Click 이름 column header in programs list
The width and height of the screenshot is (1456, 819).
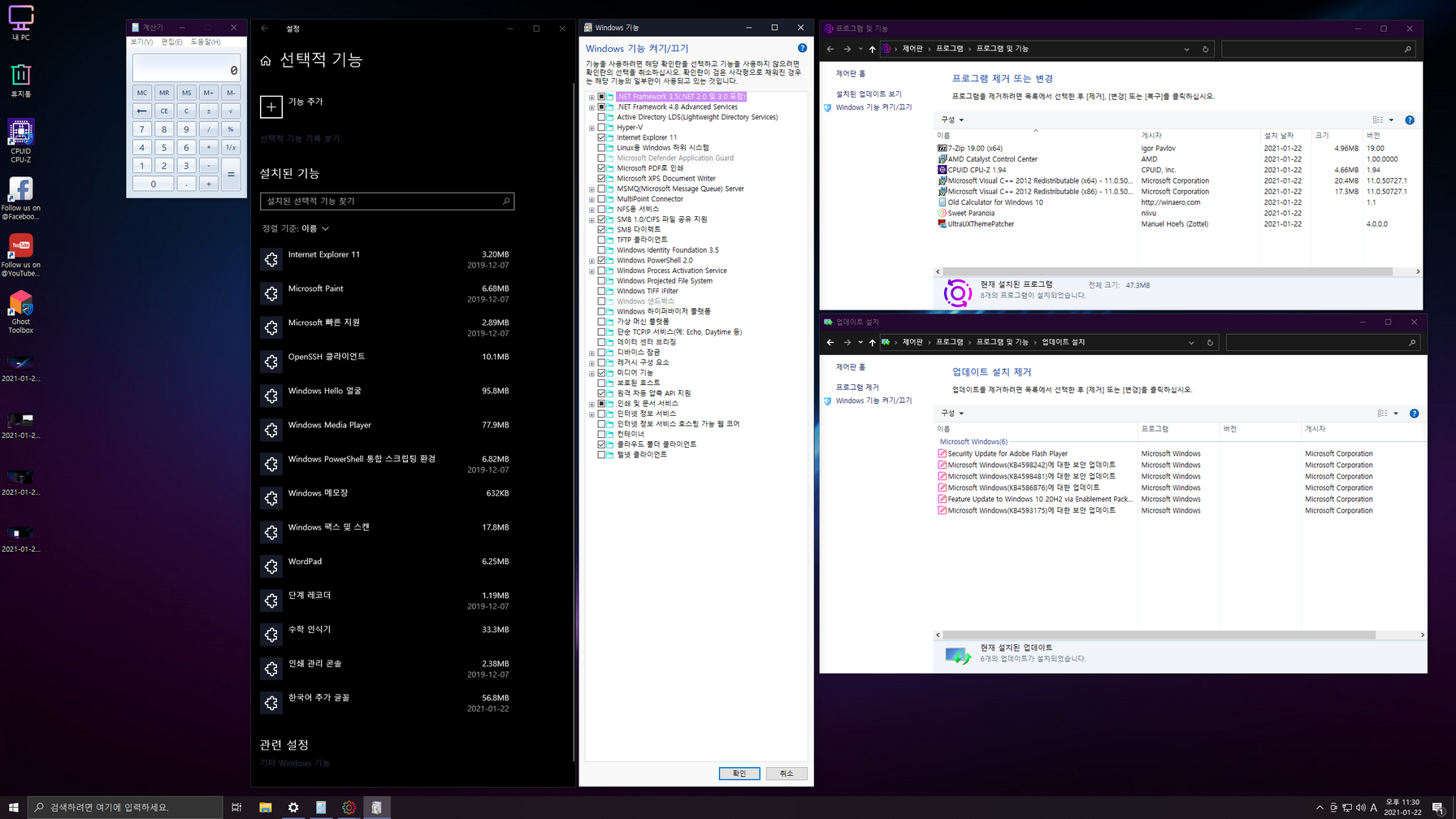(x=1036, y=136)
